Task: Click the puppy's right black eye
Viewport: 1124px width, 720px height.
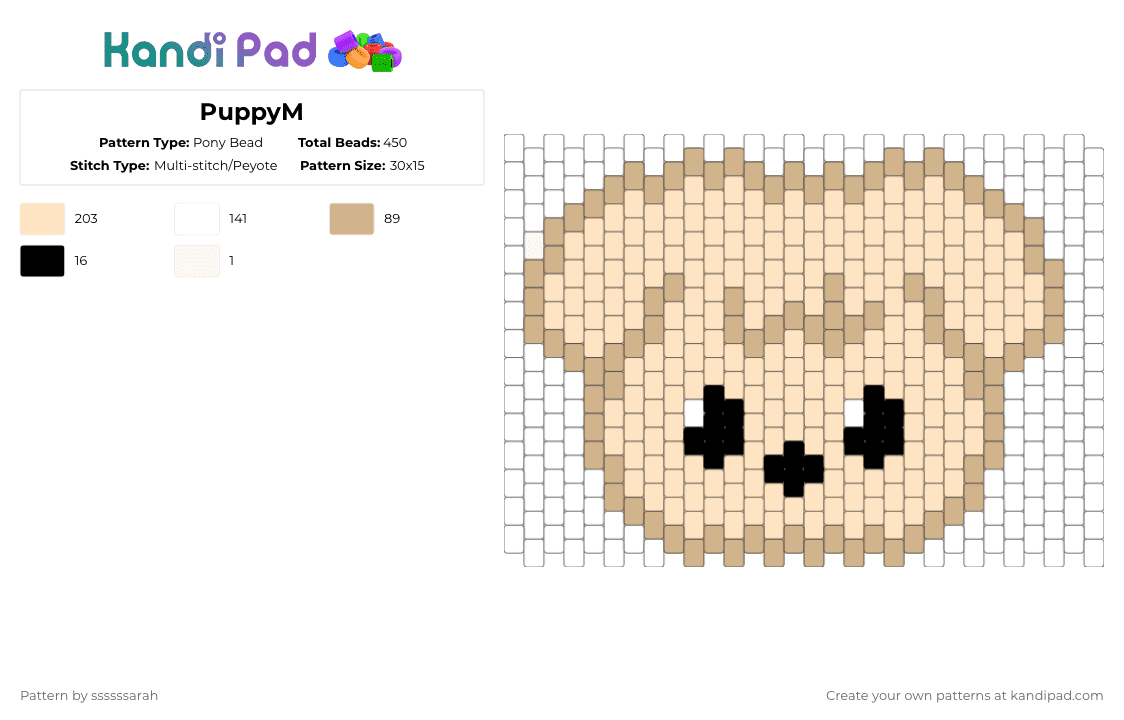Action: click(x=874, y=427)
